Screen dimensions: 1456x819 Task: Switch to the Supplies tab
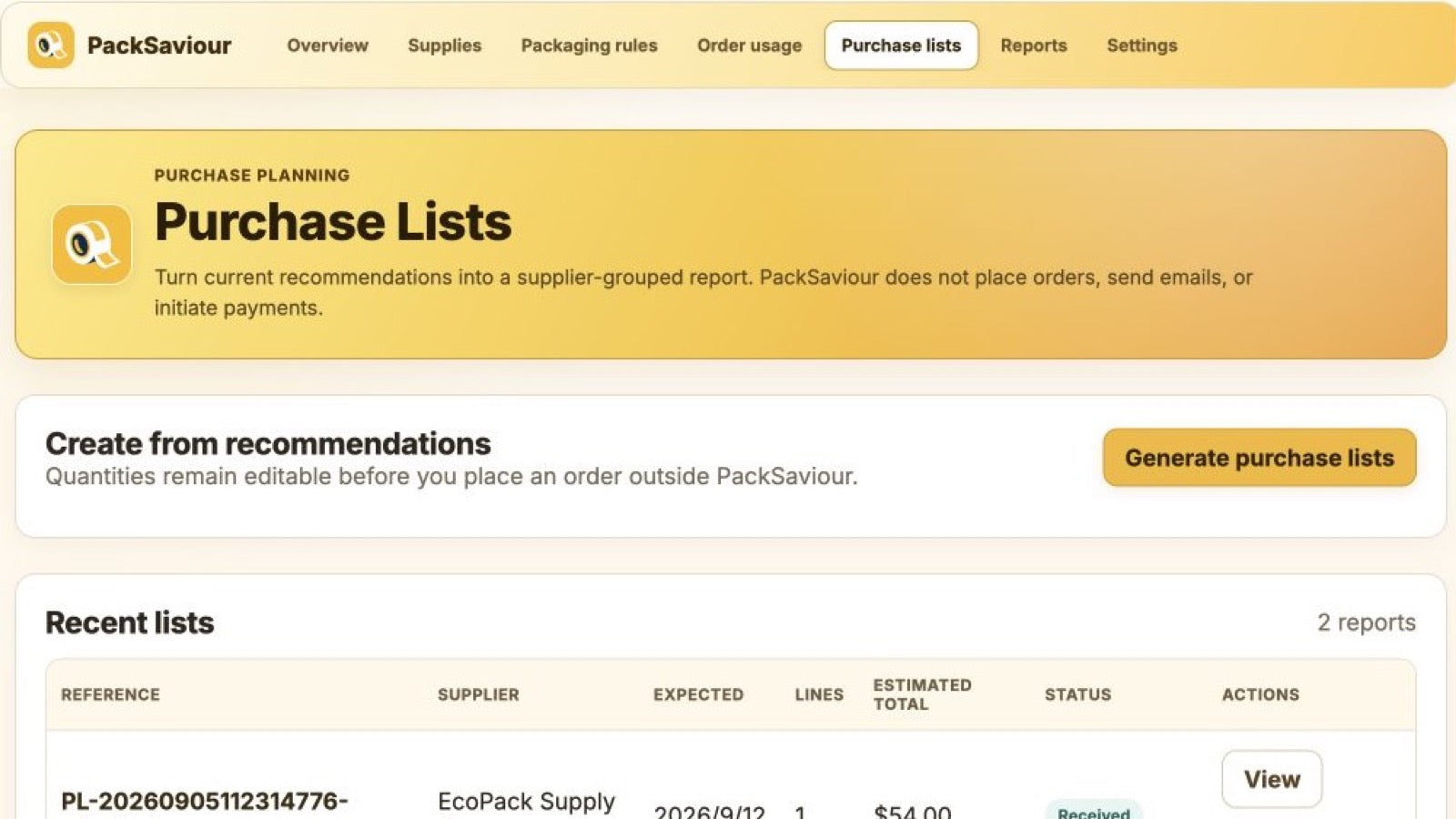(444, 45)
